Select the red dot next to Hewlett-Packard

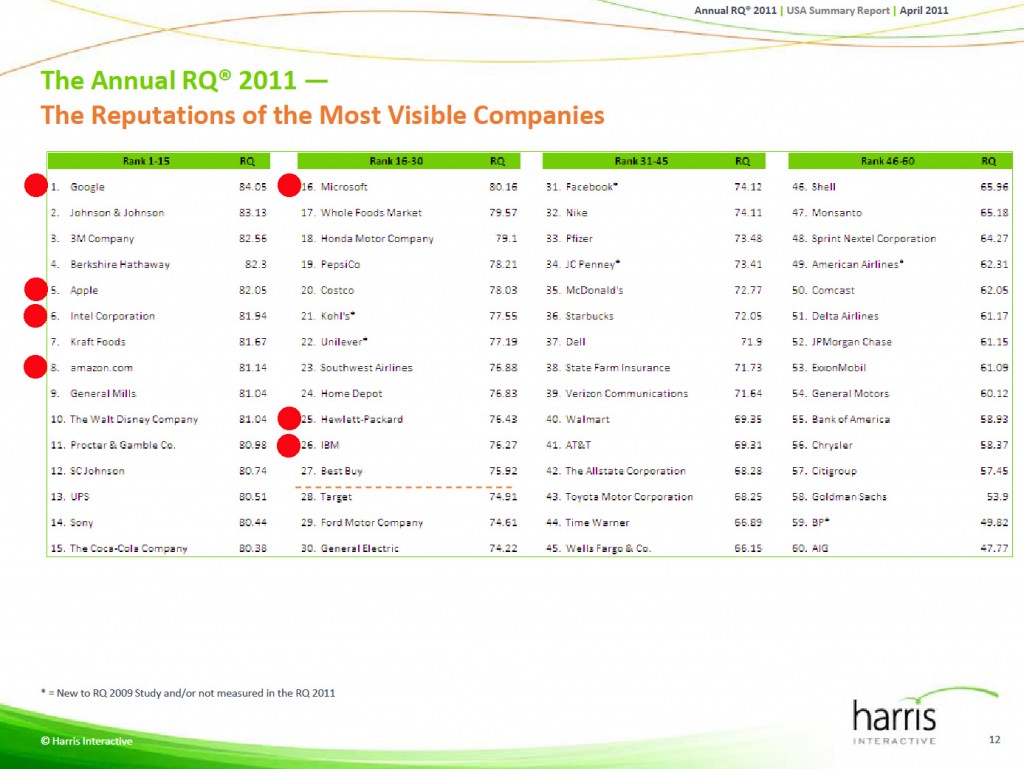click(x=290, y=418)
